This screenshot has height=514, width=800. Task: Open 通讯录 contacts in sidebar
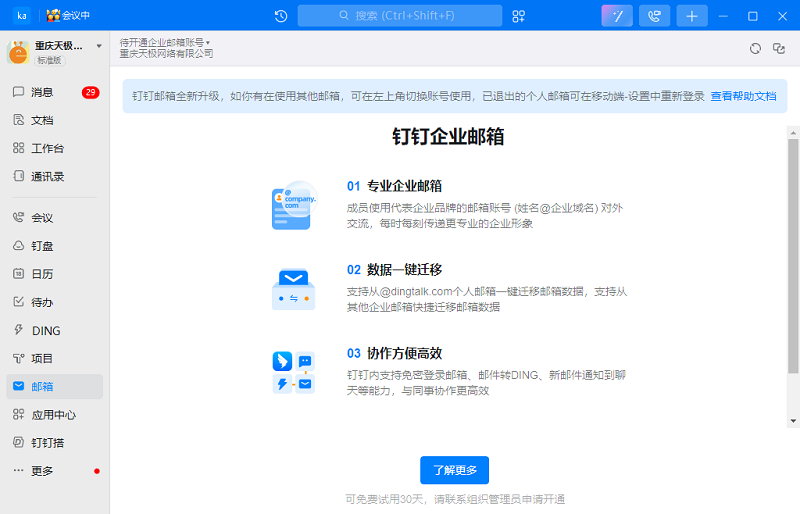pyautogui.click(x=55, y=177)
